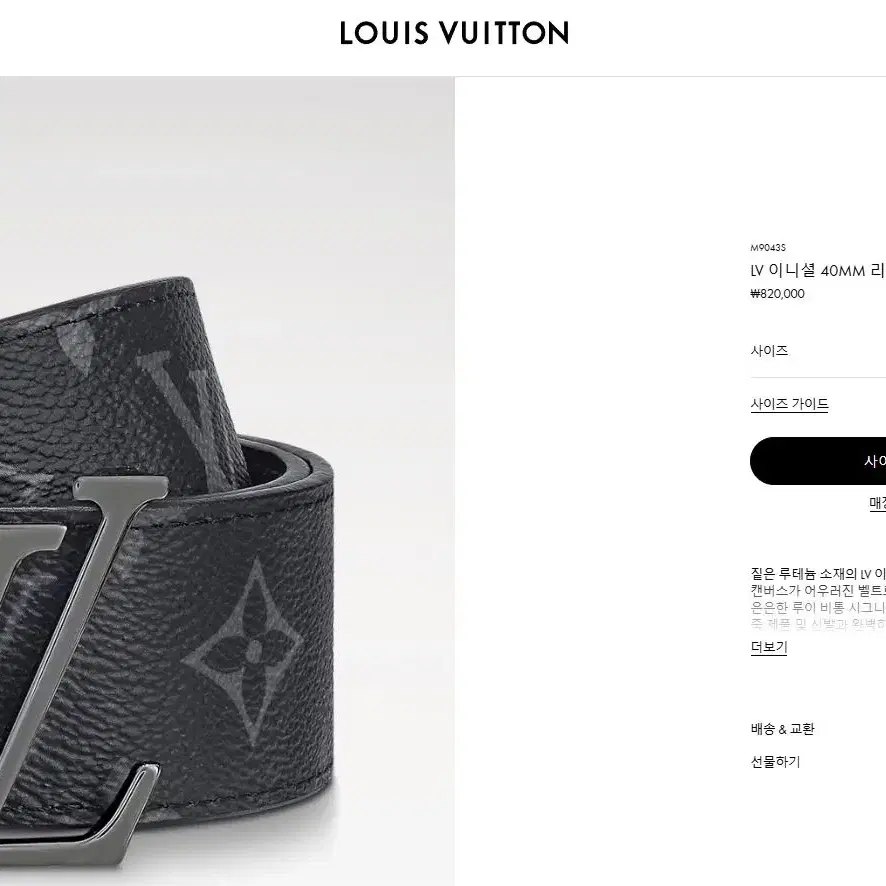The width and height of the screenshot is (886, 886).
Task: Open the 선물하기 gifting option
Action: click(x=775, y=762)
